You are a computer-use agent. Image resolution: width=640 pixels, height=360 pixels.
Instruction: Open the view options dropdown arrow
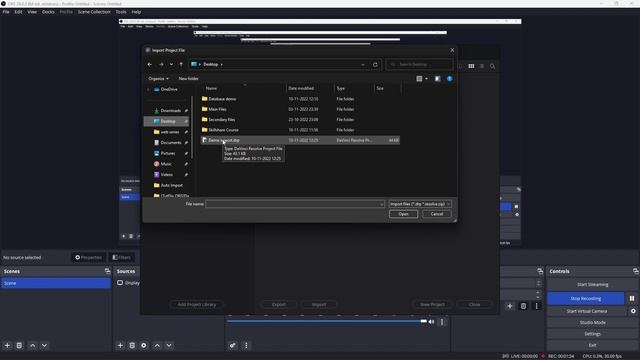427,79
